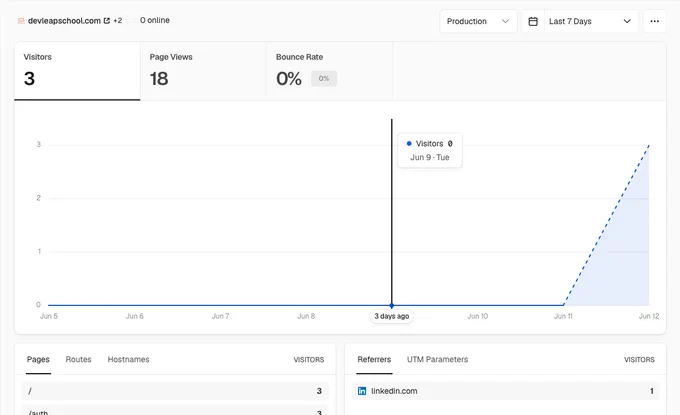
Task: Click the Jun 8 x-axis label
Action: (306, 316)
